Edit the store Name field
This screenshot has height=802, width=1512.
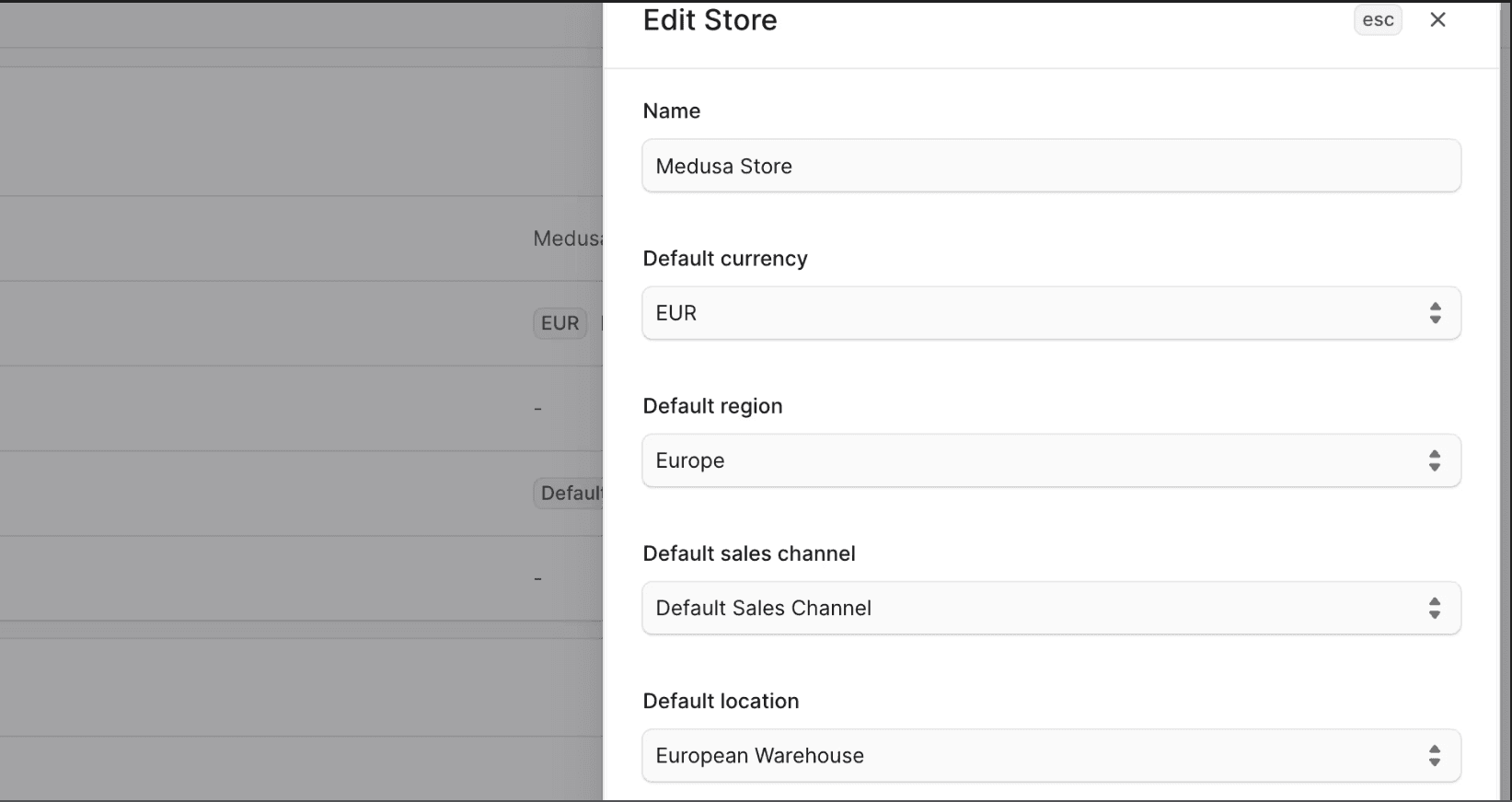coord(1051,166)
